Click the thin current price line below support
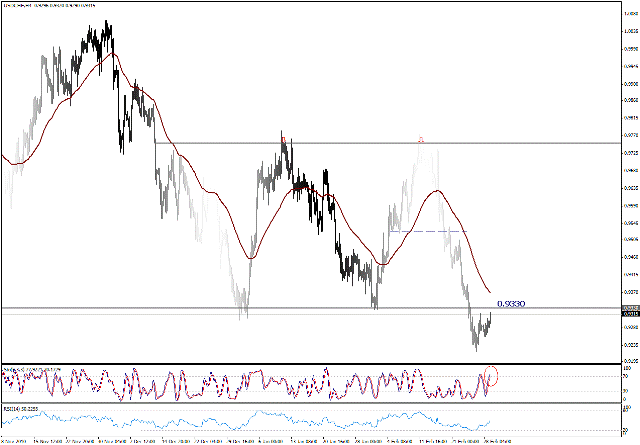The width and height of the screenshot is (640, 445). 300,314
